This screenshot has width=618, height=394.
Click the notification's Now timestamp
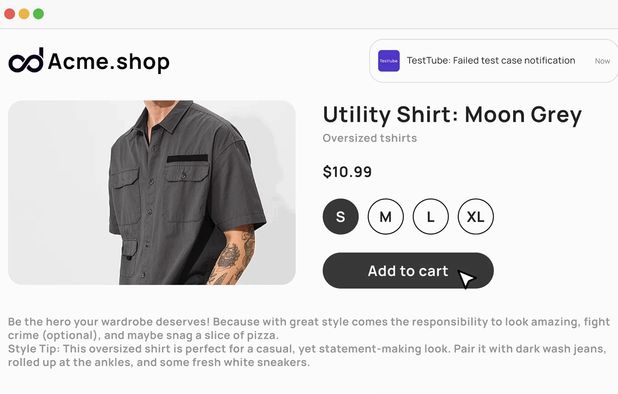(602, 61)
